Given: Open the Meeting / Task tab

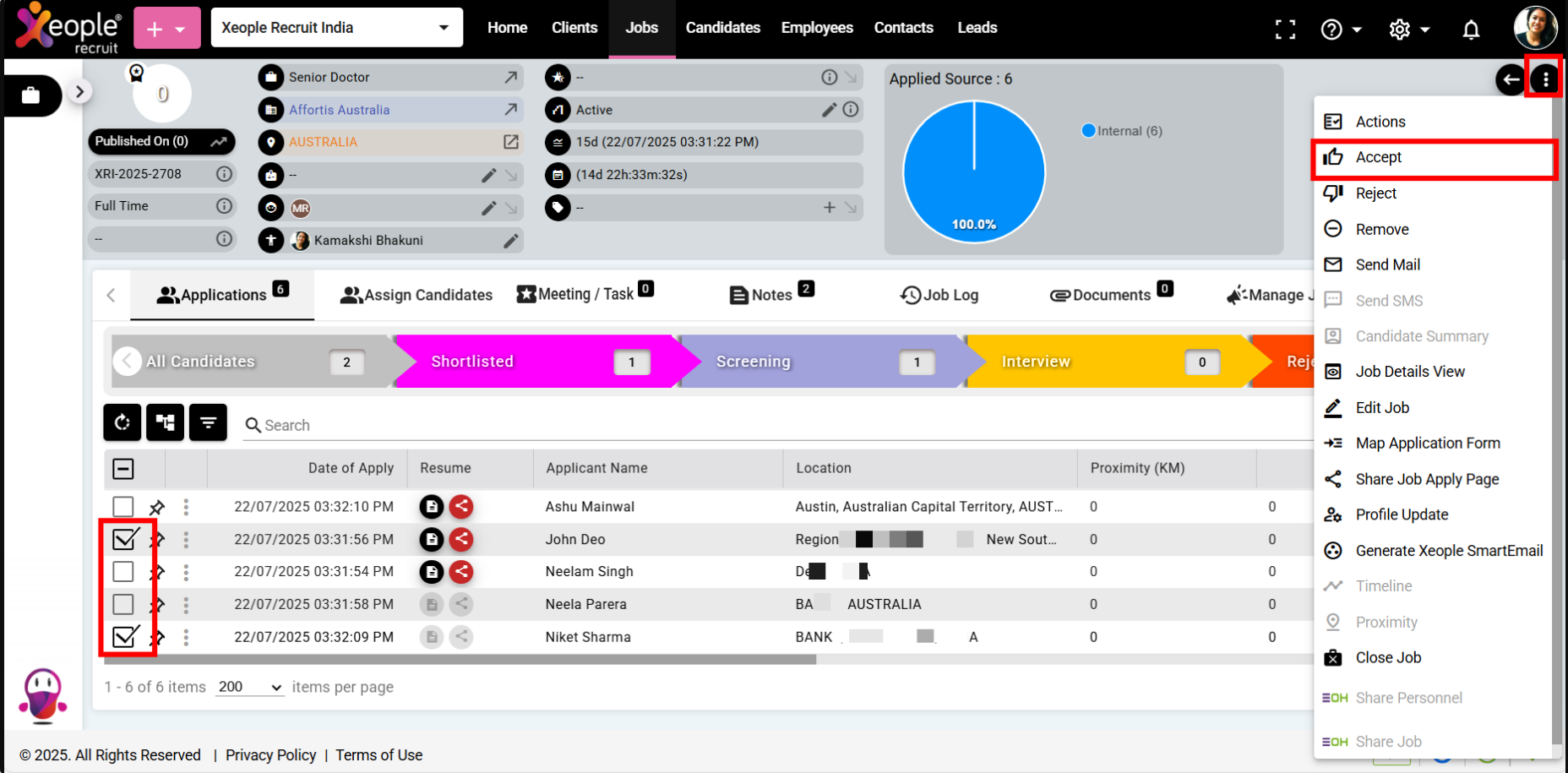Looking at the screenshot, I should 585,293.
